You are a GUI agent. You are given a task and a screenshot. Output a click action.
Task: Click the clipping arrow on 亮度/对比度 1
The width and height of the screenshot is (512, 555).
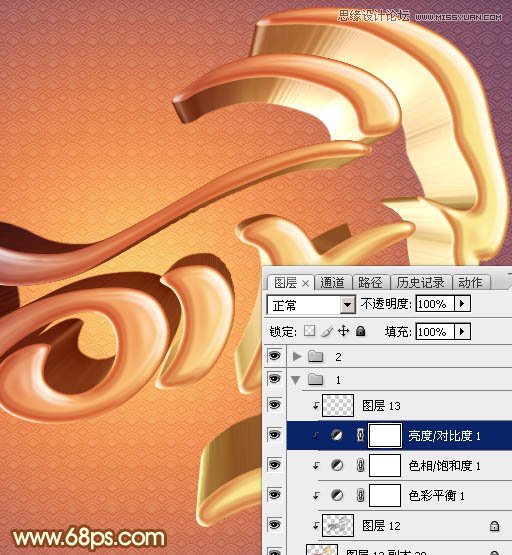click(x=316, y=436)
